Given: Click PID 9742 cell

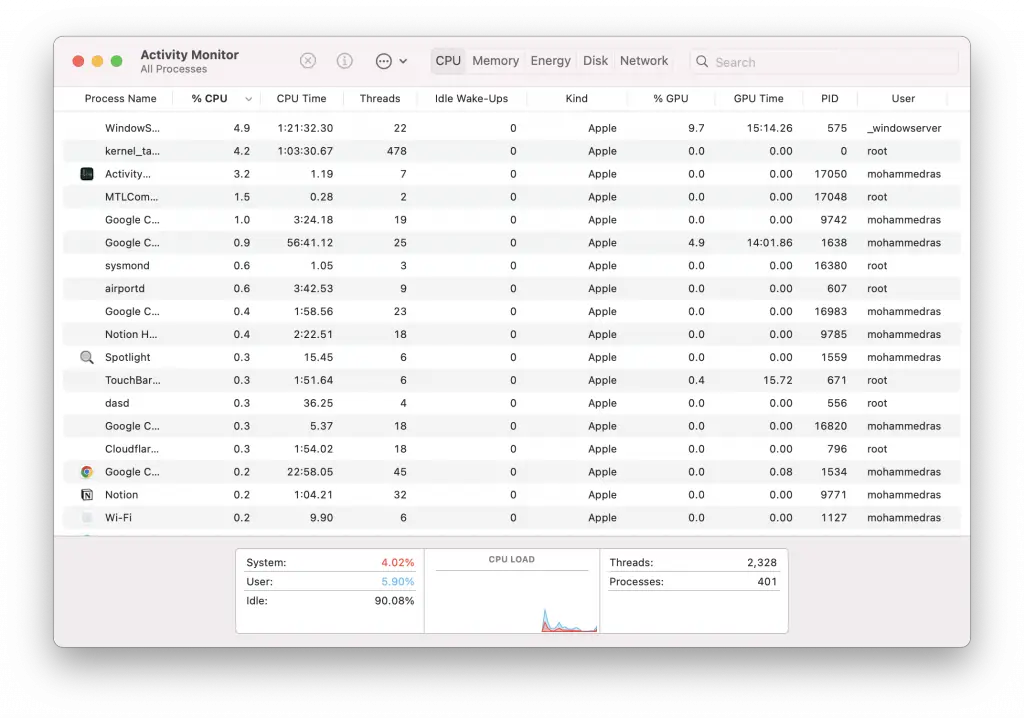Looking at the screenshot, I should [833, 220].
